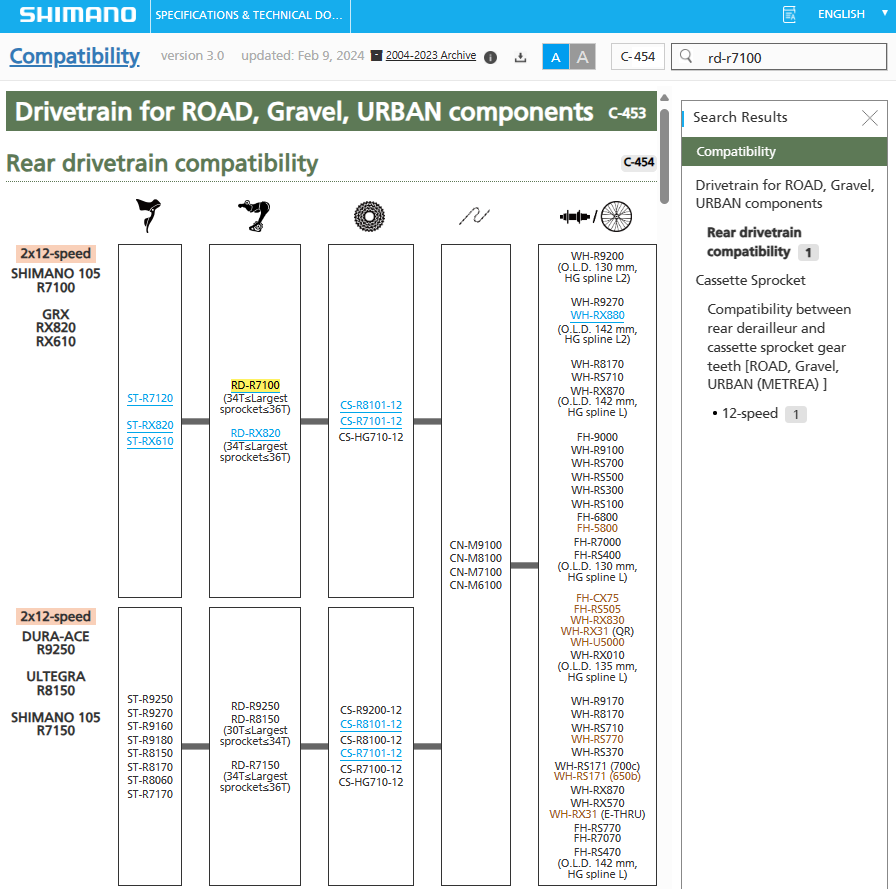Viewport: 896px width, 889px height.
Task: Show the archive info icon
Action: pyautogui.click(x=490, y=57)
